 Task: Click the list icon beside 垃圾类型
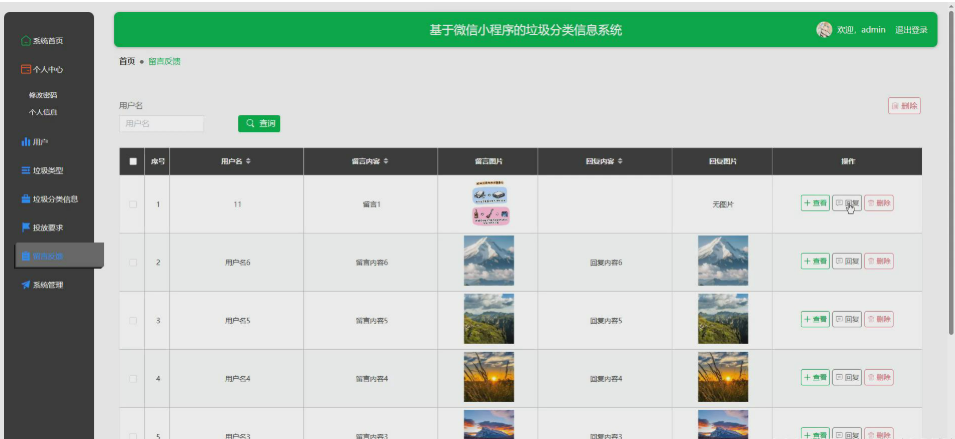coord(26,170)
